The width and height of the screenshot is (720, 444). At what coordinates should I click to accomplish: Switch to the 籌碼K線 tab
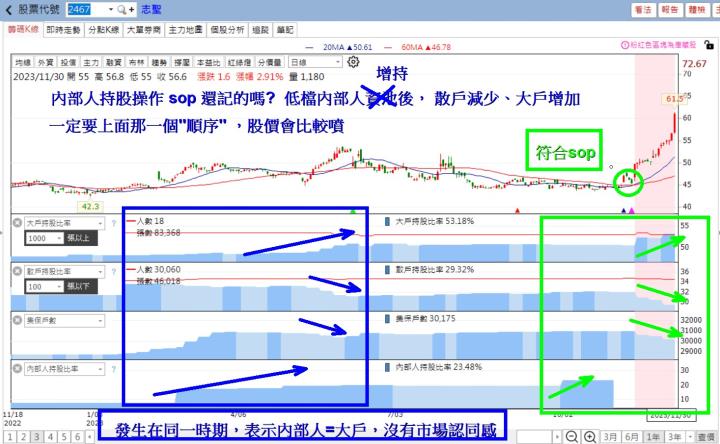pos(23,29)
